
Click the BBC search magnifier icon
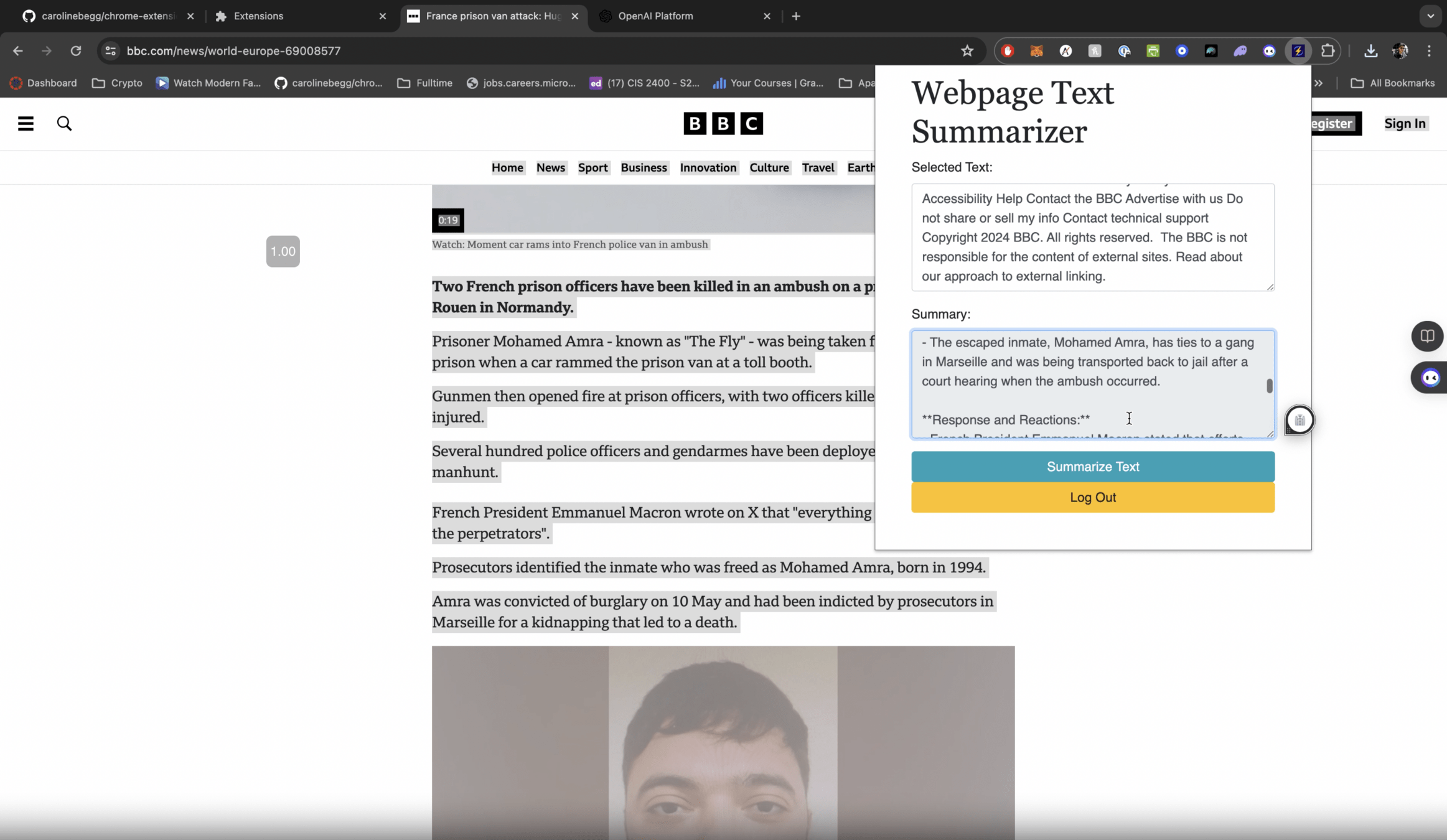pos(64,123)
